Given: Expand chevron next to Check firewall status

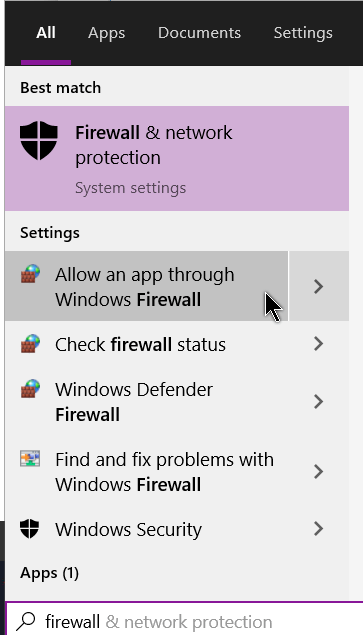Looking at the screenshot, I should [x=319, y=343].
